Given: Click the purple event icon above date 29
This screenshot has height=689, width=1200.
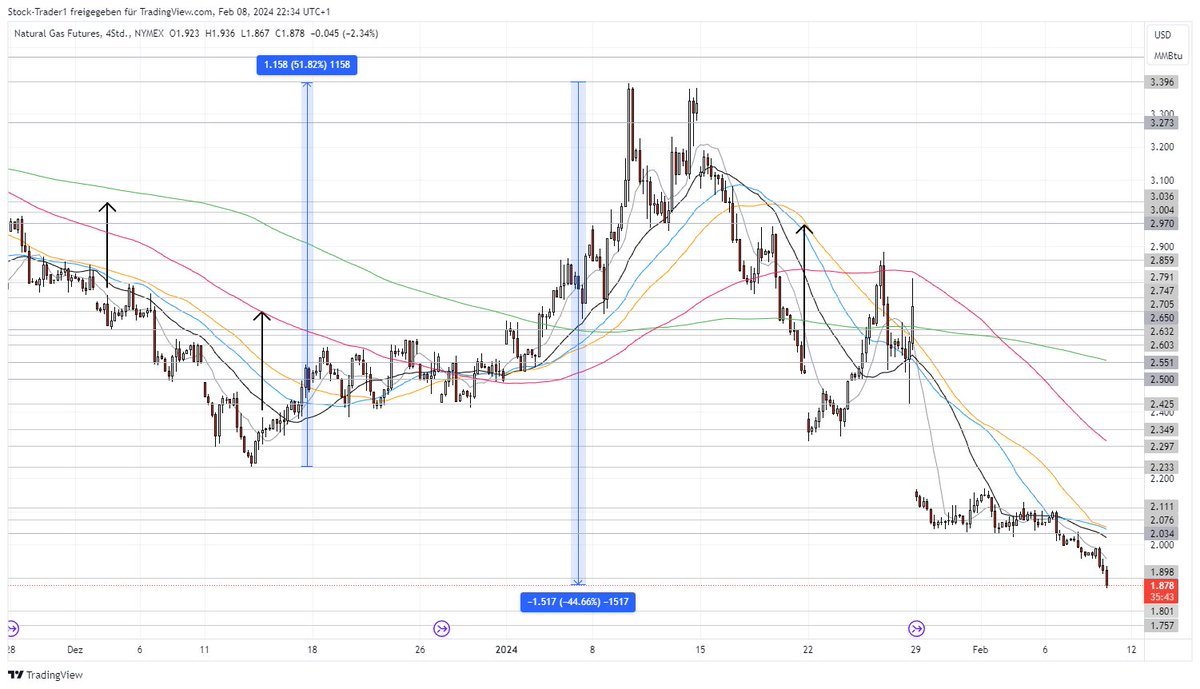Looking at the screenshot, I should point(916,628).
